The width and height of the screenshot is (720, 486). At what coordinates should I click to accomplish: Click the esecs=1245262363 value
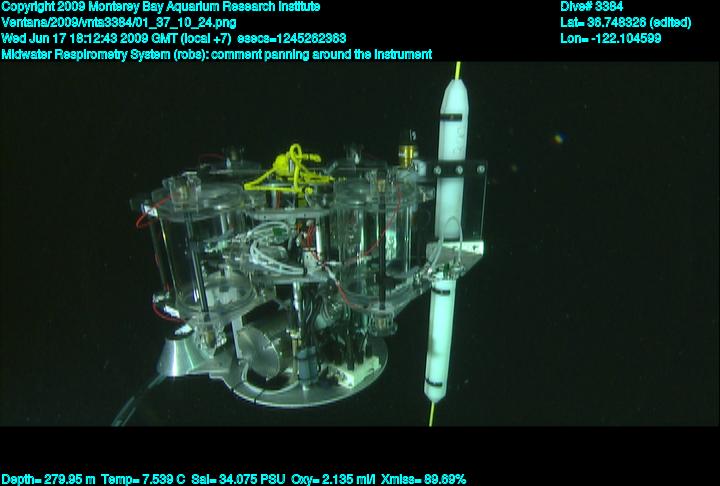292,39
